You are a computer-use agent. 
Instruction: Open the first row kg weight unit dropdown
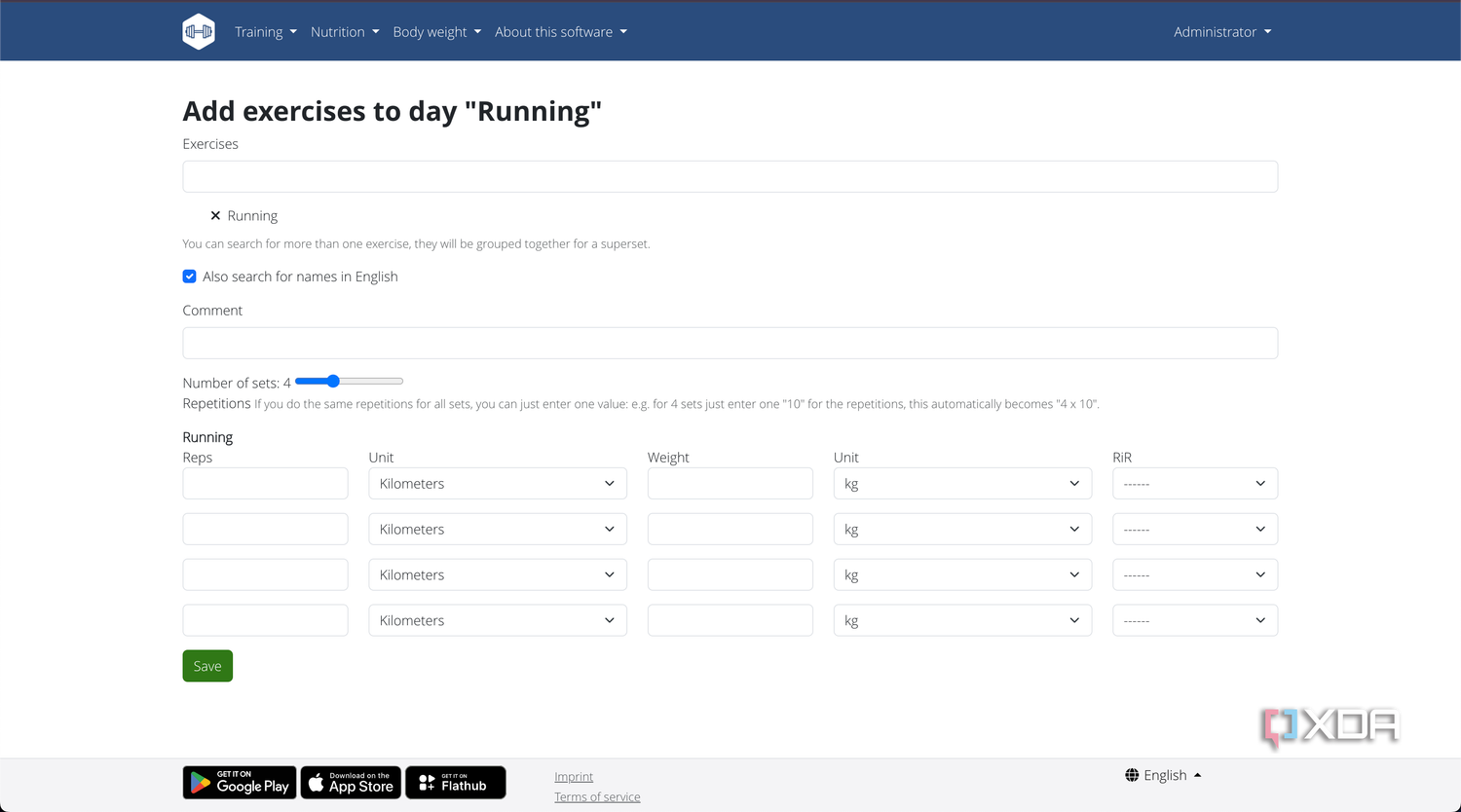[962, 484]
